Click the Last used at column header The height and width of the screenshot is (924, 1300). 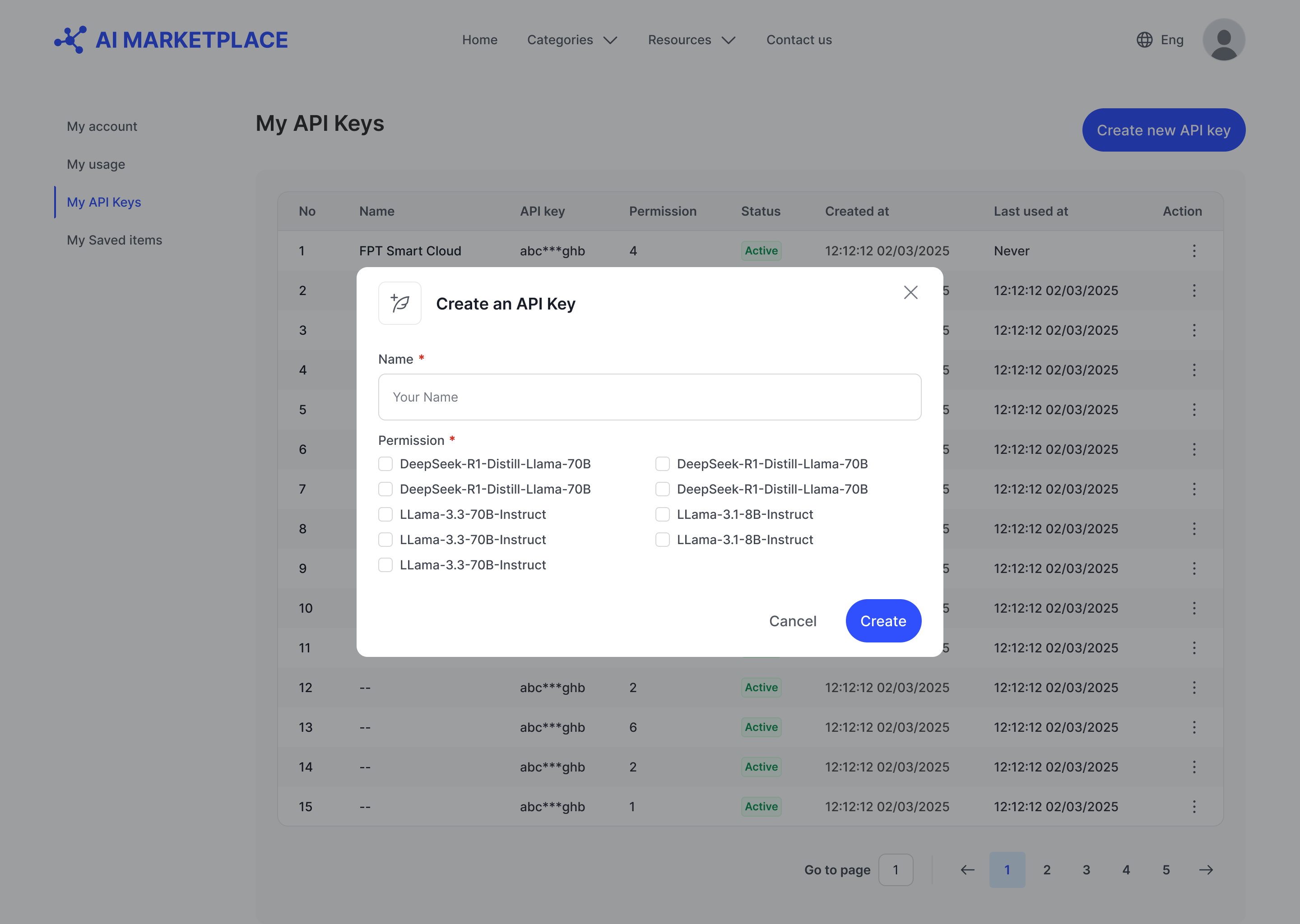1031,211
